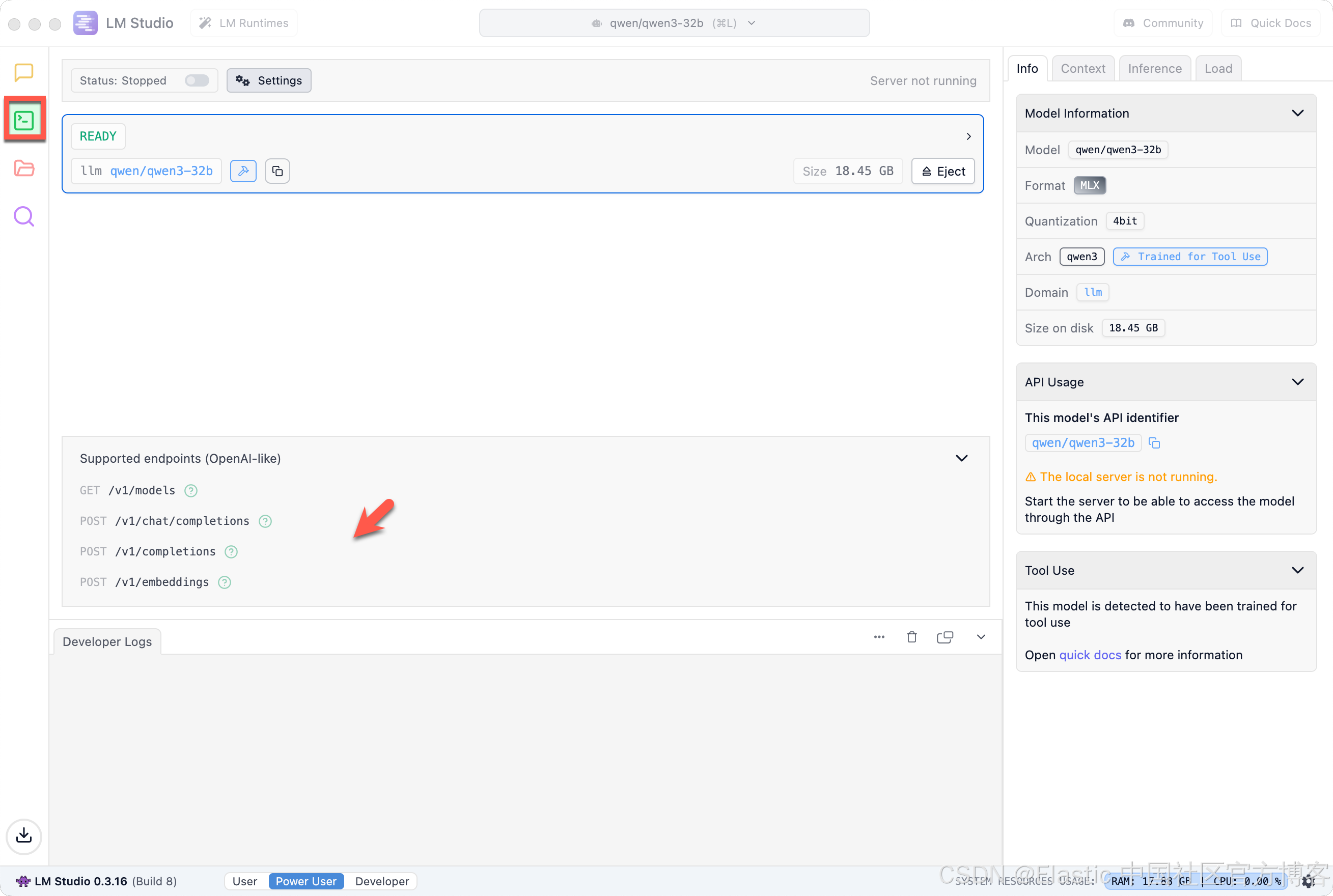This screenshot has height=896, width=1333.
Task: Open the Developer Logs more options menu
Action: click(x=879, y=636)
